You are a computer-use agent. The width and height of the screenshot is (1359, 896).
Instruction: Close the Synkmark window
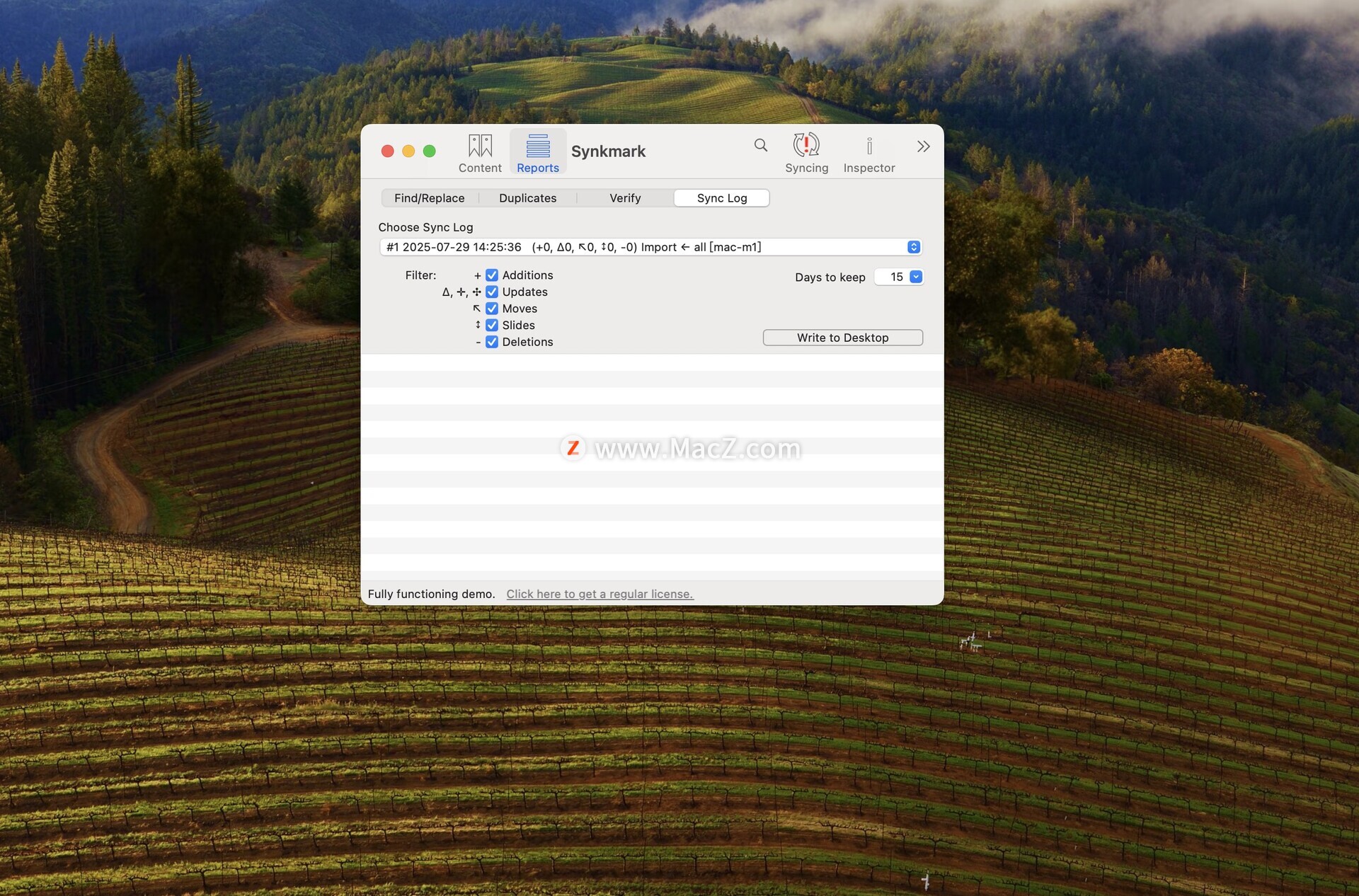[387, 151]
